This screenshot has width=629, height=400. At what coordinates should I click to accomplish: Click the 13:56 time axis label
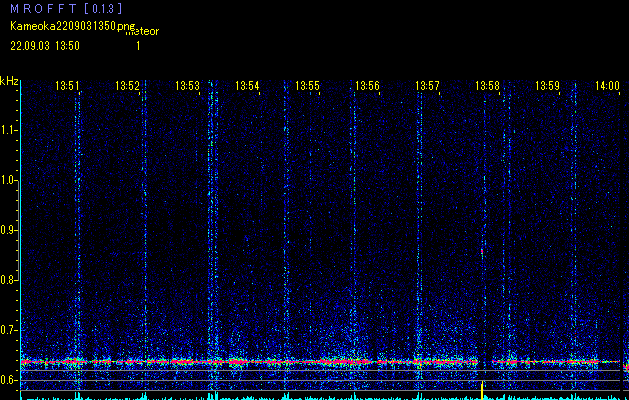click(367, 86)
